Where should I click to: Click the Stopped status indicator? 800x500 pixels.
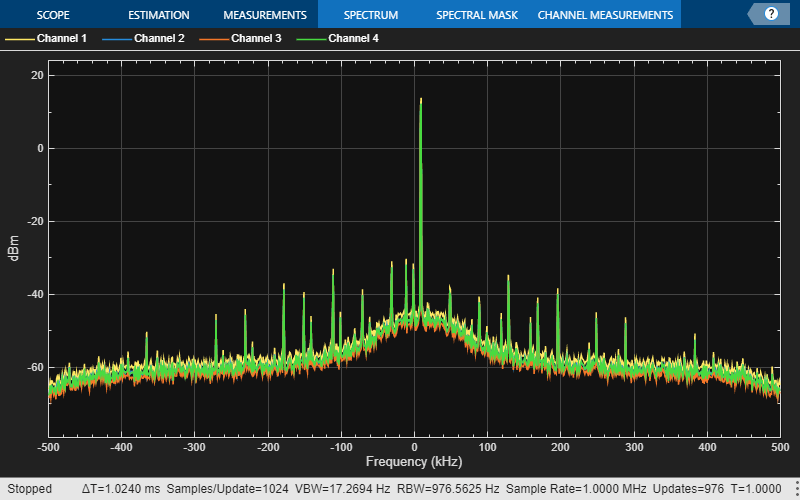click(29, 489)
